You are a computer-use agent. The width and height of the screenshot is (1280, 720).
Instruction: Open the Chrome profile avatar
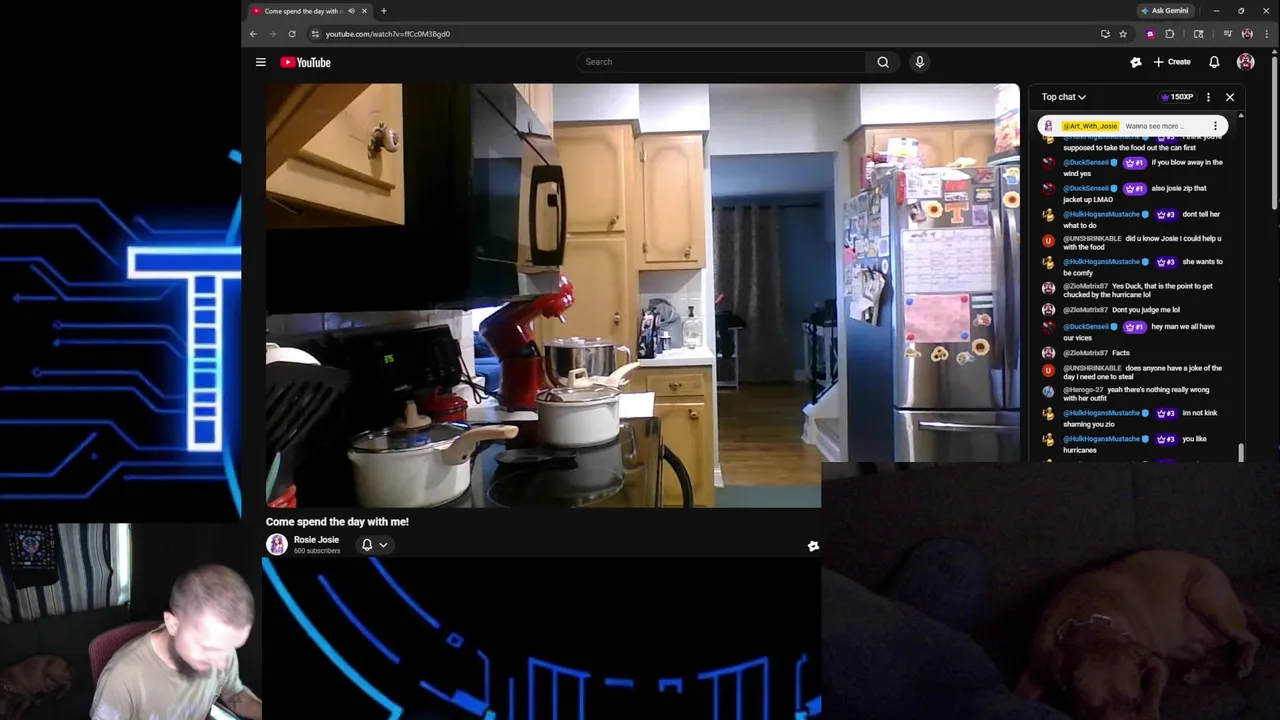point(1247,34)
